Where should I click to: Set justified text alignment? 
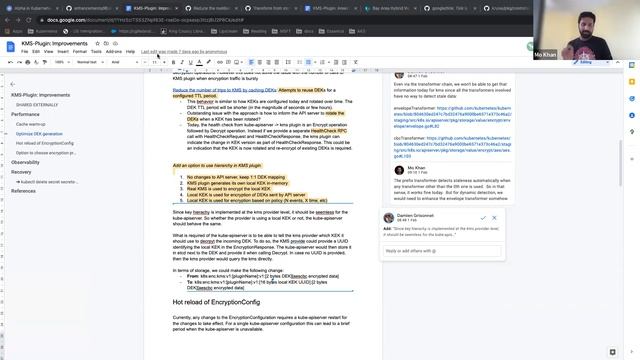(x=277, y=62)
